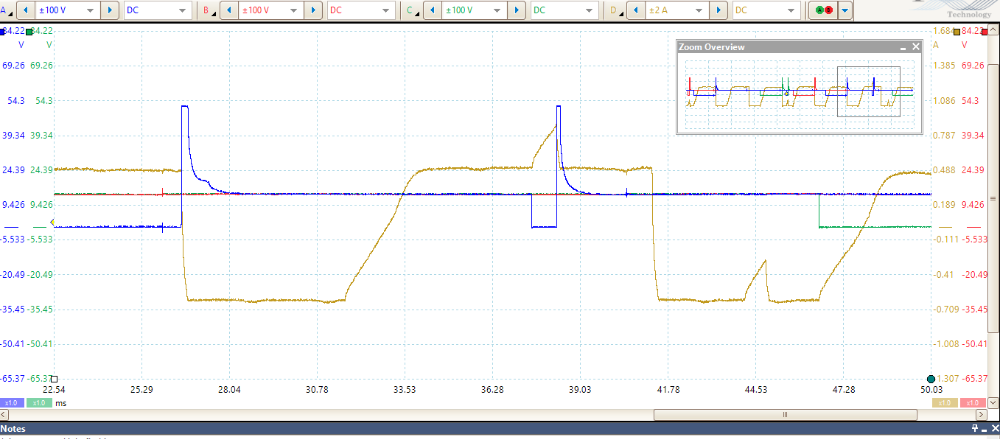
Task: Decrease Channel C voltage range
Action: [x=429, y=10]
